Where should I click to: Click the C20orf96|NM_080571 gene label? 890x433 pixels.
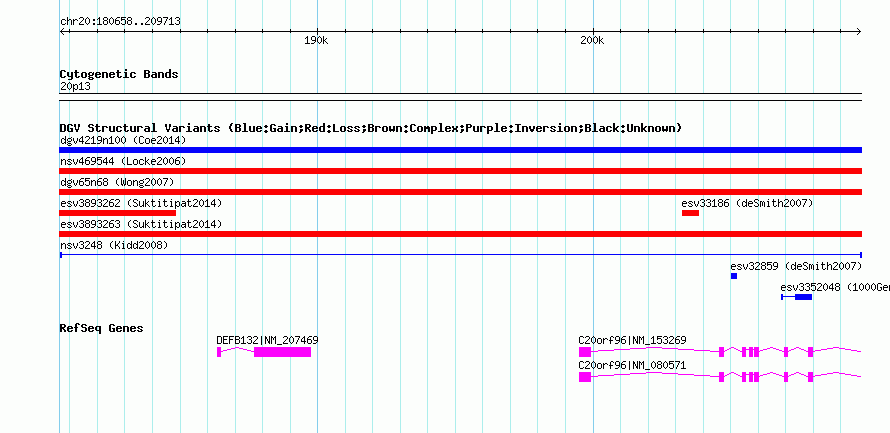click(x=632, y=365)
